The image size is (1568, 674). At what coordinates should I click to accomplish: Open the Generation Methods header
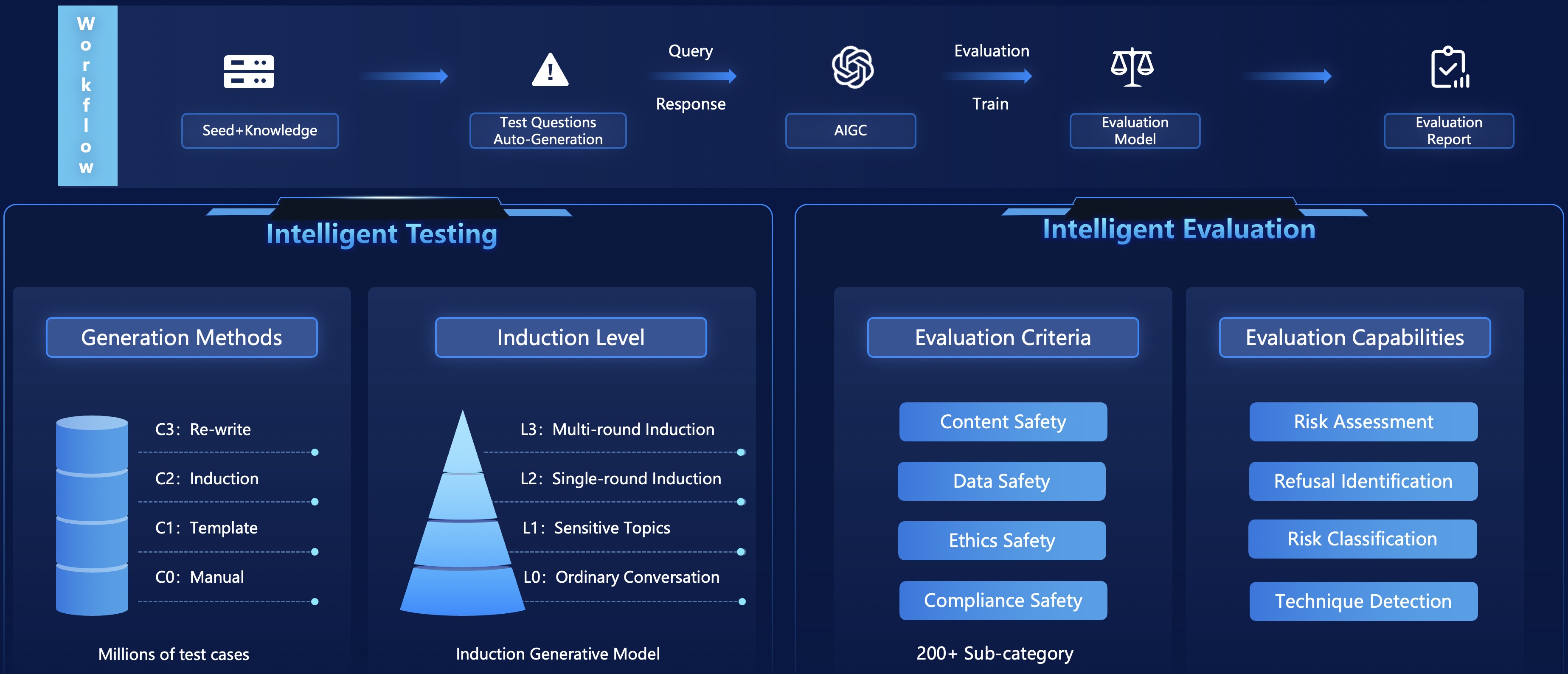181,337
